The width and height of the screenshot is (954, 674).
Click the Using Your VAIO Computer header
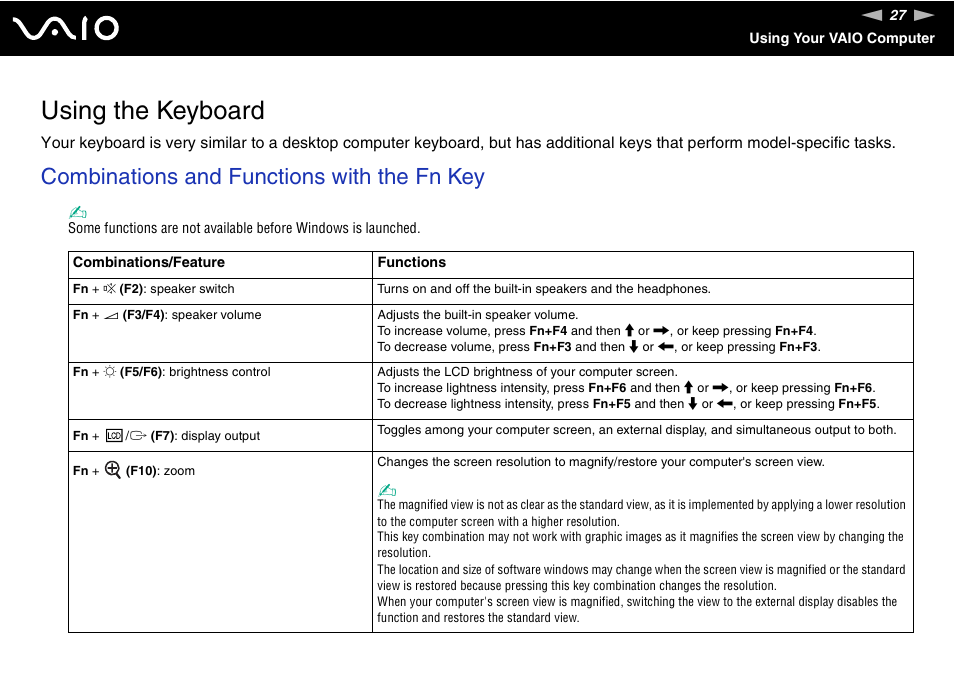click(x=841, y=38)
